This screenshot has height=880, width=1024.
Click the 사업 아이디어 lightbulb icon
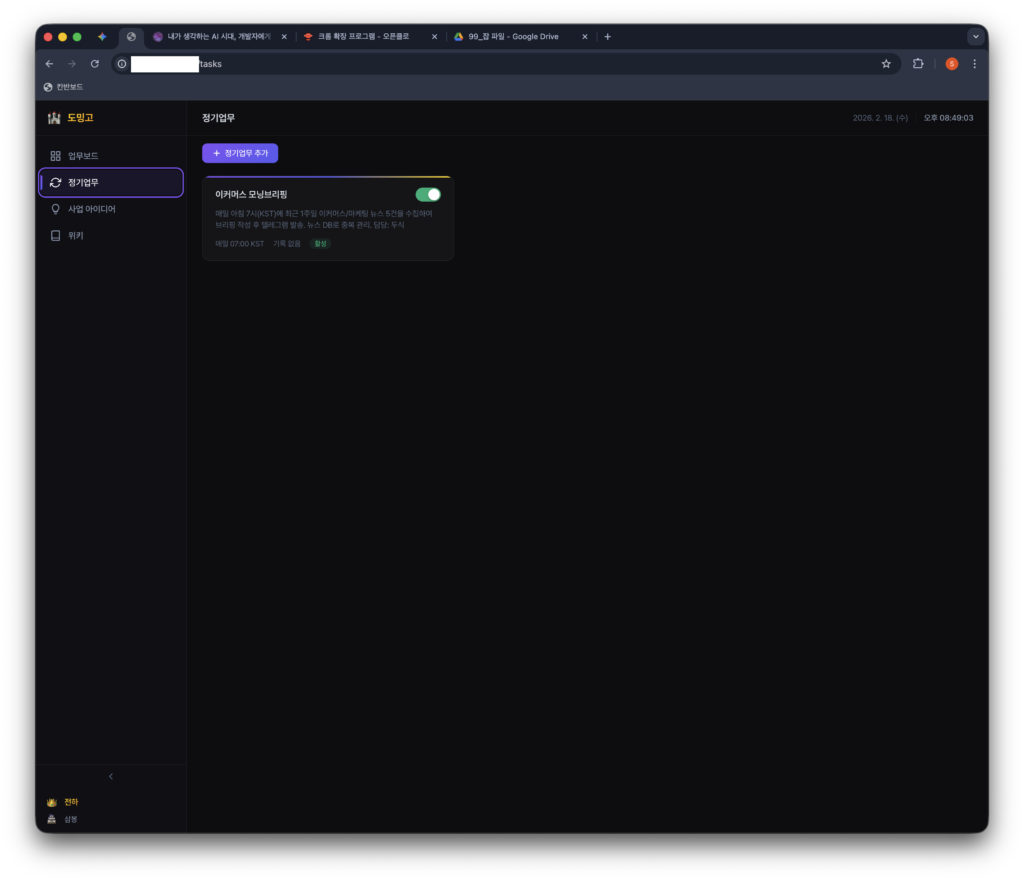coord(56,209)
